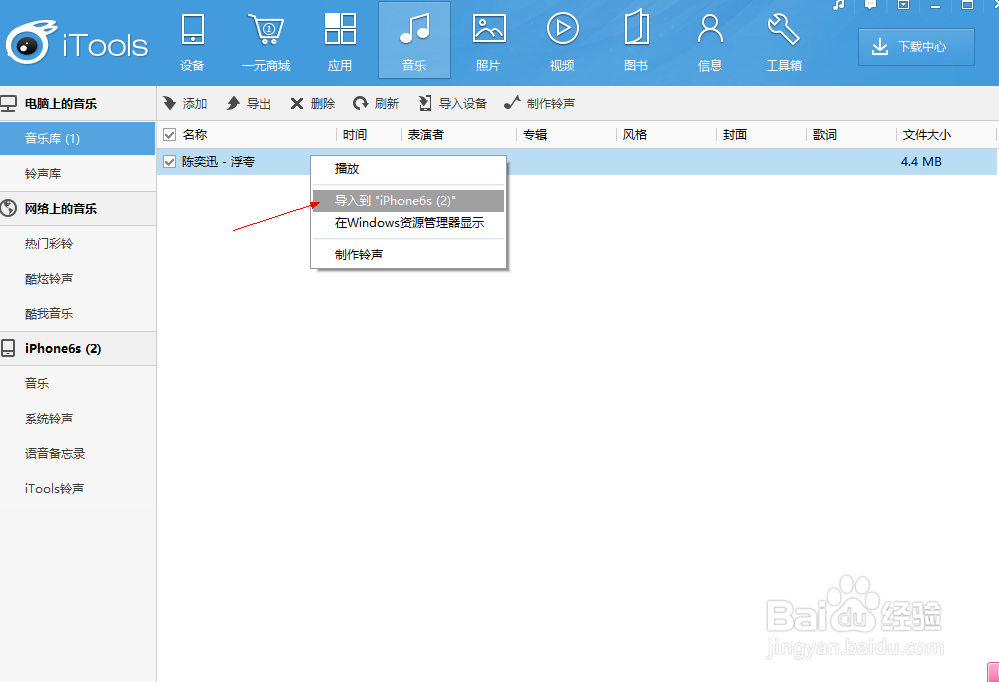Viewport: 999px width, 682px height.
Task: Click 删除 (Delete) in the toolbar
Action: 313,103
